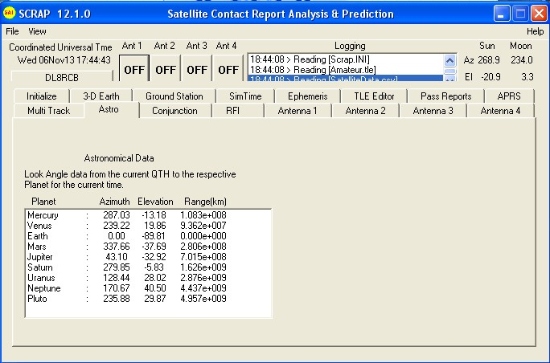Open the View menu

[x=37, y=32]
